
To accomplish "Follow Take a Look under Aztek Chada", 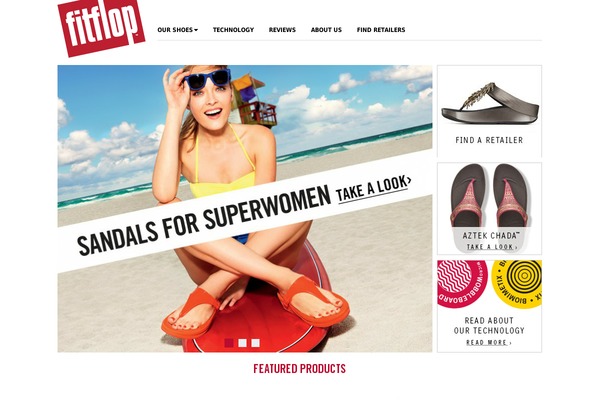I will 492,247.
